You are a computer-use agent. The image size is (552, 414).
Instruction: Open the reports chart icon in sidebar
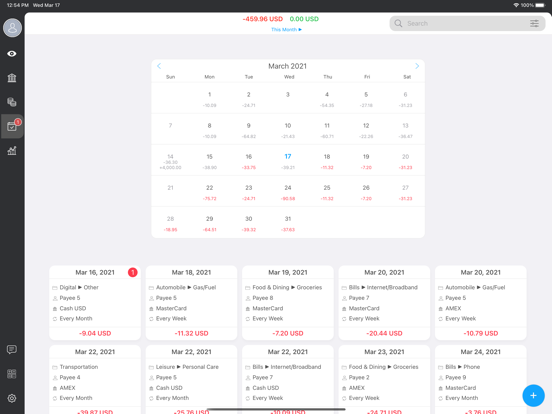pos(12,151)
